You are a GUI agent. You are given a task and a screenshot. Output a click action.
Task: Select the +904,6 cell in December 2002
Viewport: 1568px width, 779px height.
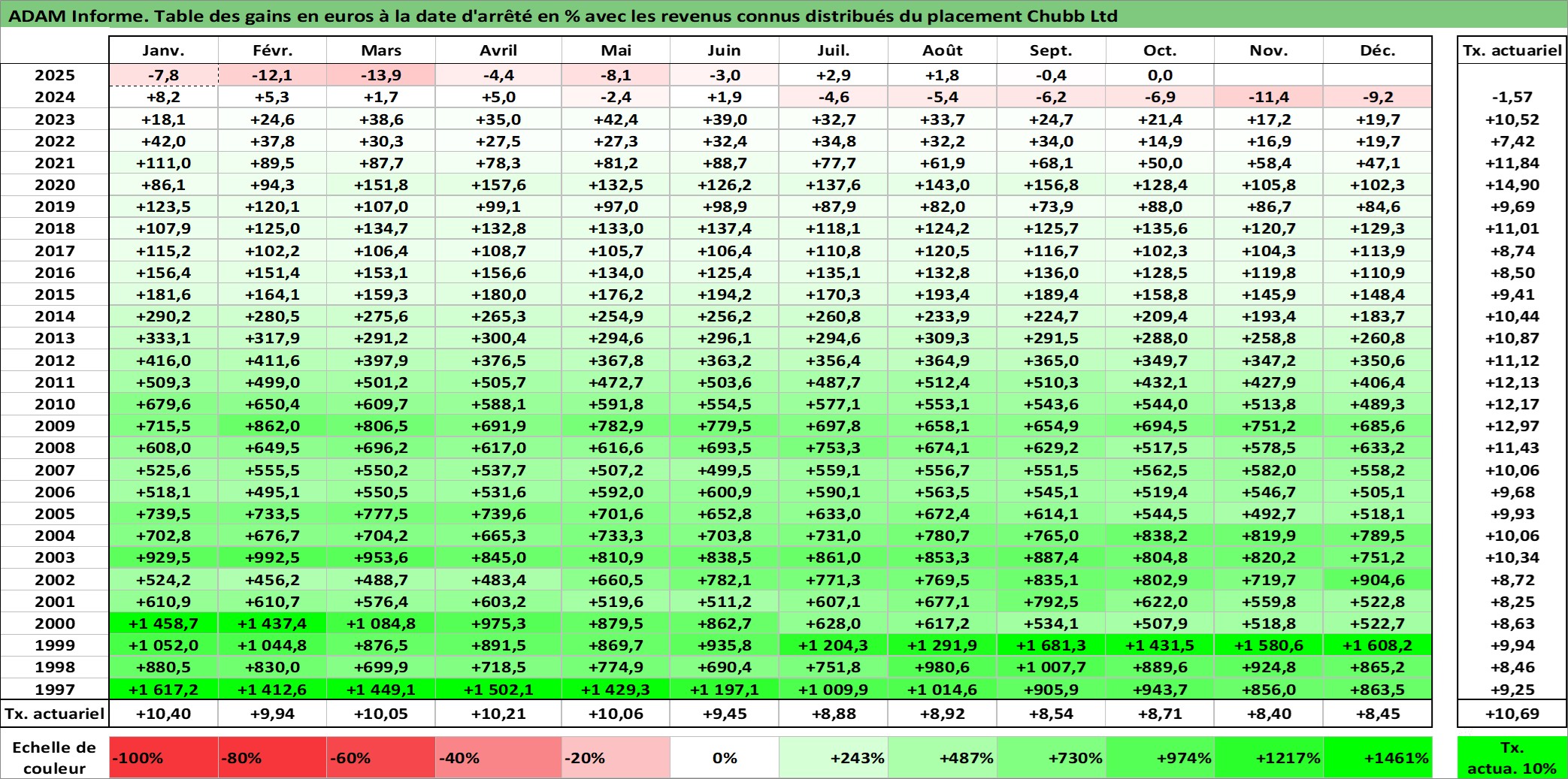point(1378,580)
